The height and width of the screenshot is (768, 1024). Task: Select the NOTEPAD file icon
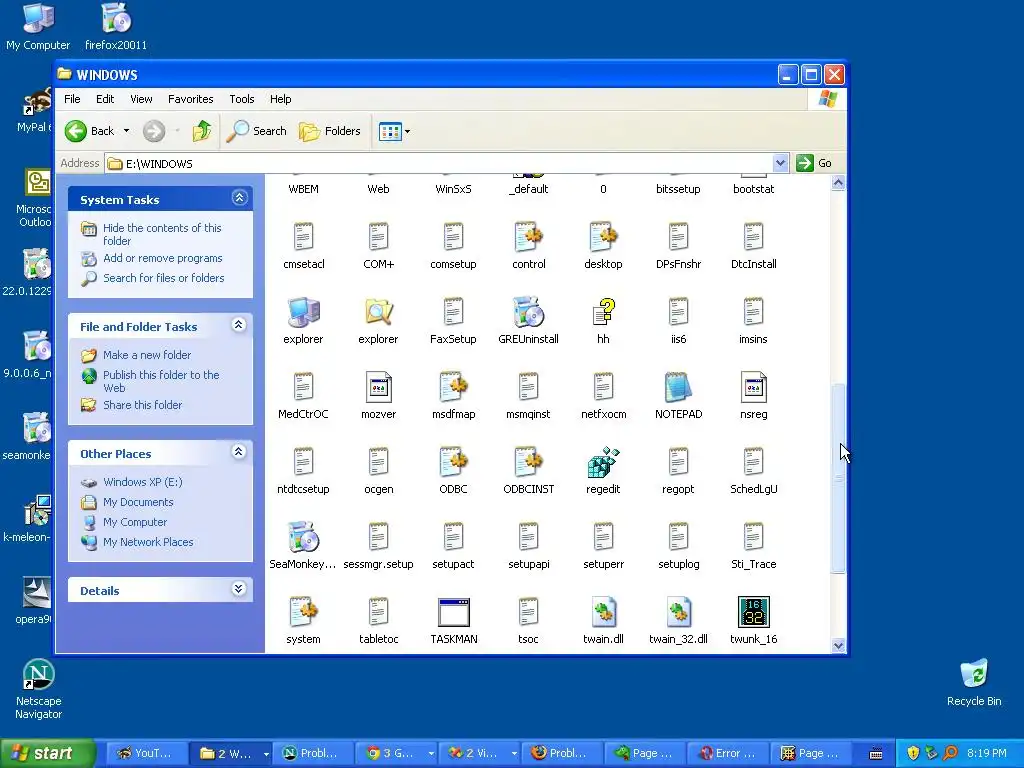pos(679,387)
